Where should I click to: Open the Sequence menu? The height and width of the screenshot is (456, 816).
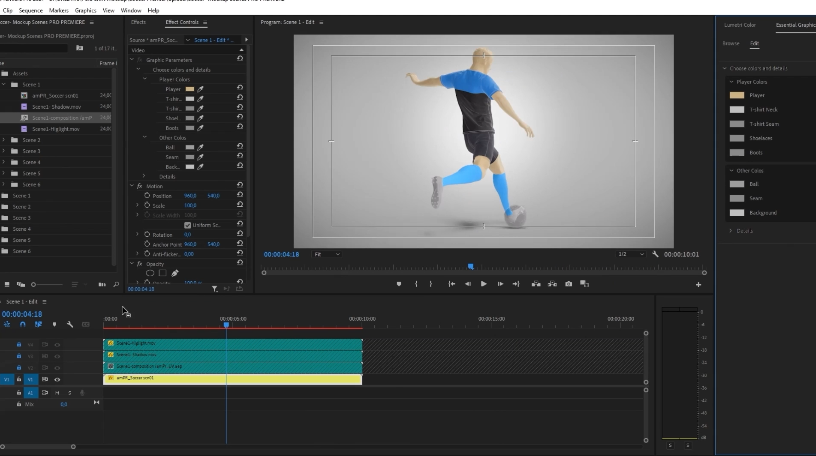[x=31, y=10]
